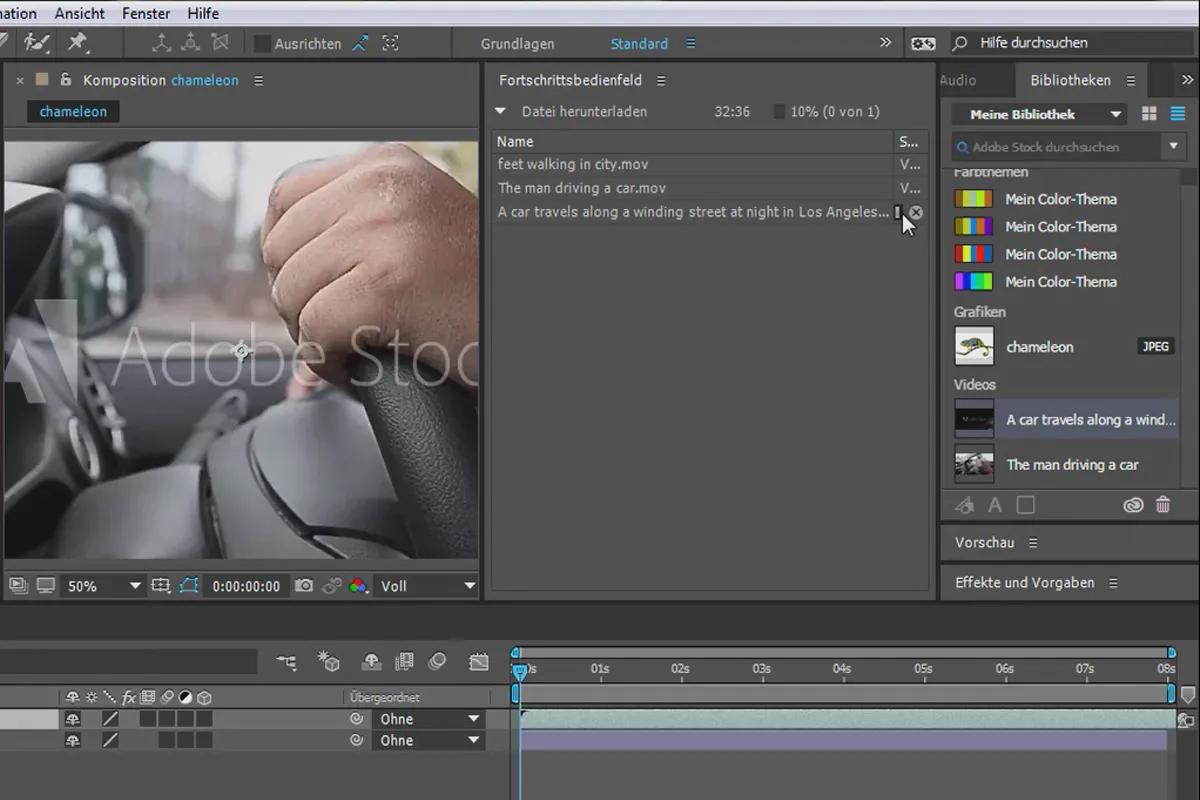Enable frame blending film-strip icon in timeline
Image resolution: width=1200 pixels, height=800 pixels.
(404, 661)
